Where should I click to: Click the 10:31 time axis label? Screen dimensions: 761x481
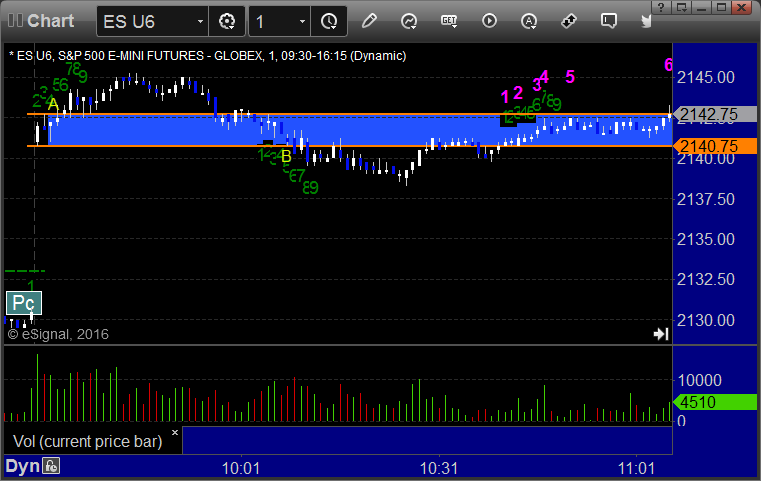point(439,469)
